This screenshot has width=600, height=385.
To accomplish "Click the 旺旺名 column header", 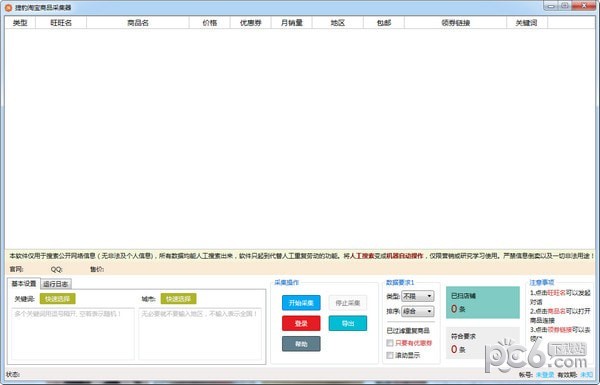I will pos(61,23).
